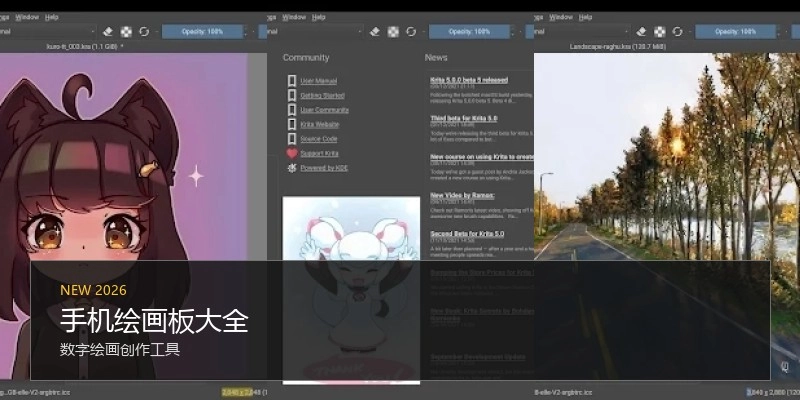Open the Help menu in Landscape-raghu window
Screen dimensions: 800x400
(585, 17)
